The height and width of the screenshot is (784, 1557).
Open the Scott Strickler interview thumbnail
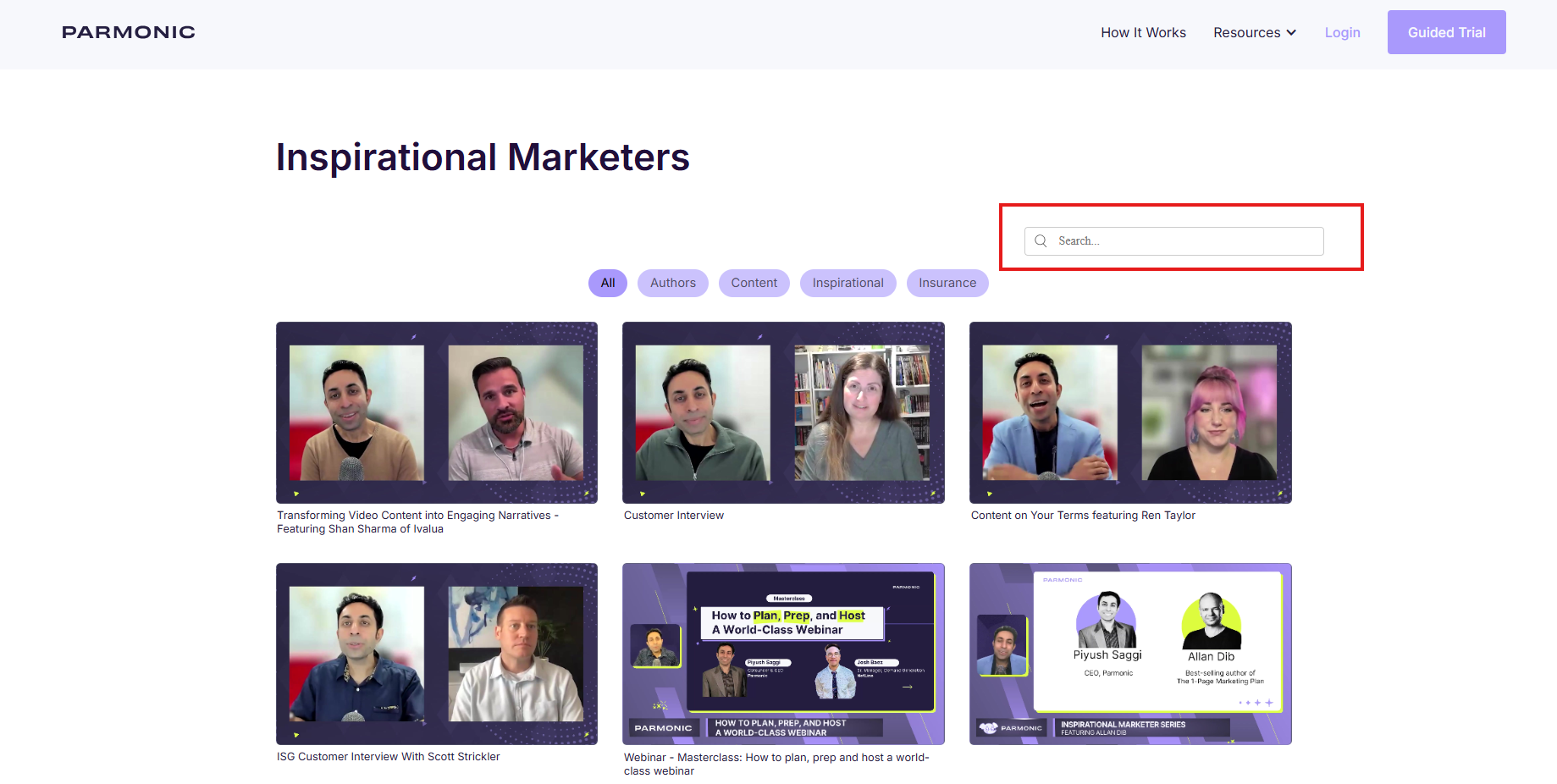pos(437,654)
